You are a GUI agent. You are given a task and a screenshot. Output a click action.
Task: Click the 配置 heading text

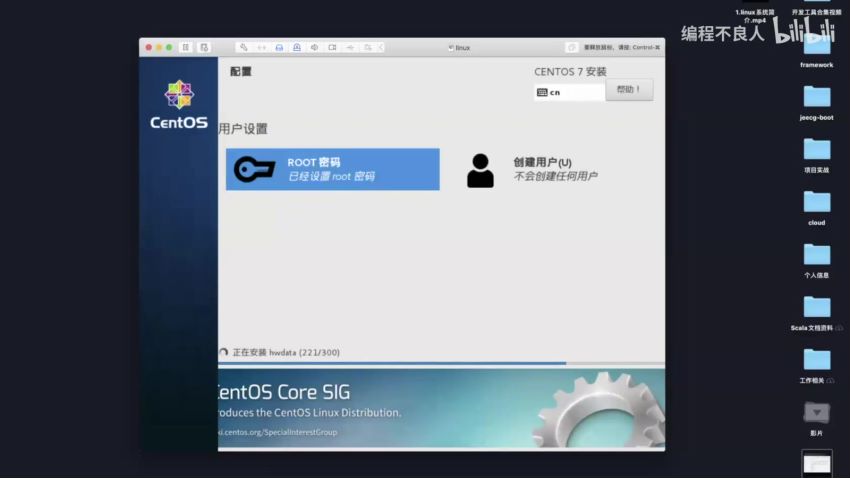pos(241,72)
